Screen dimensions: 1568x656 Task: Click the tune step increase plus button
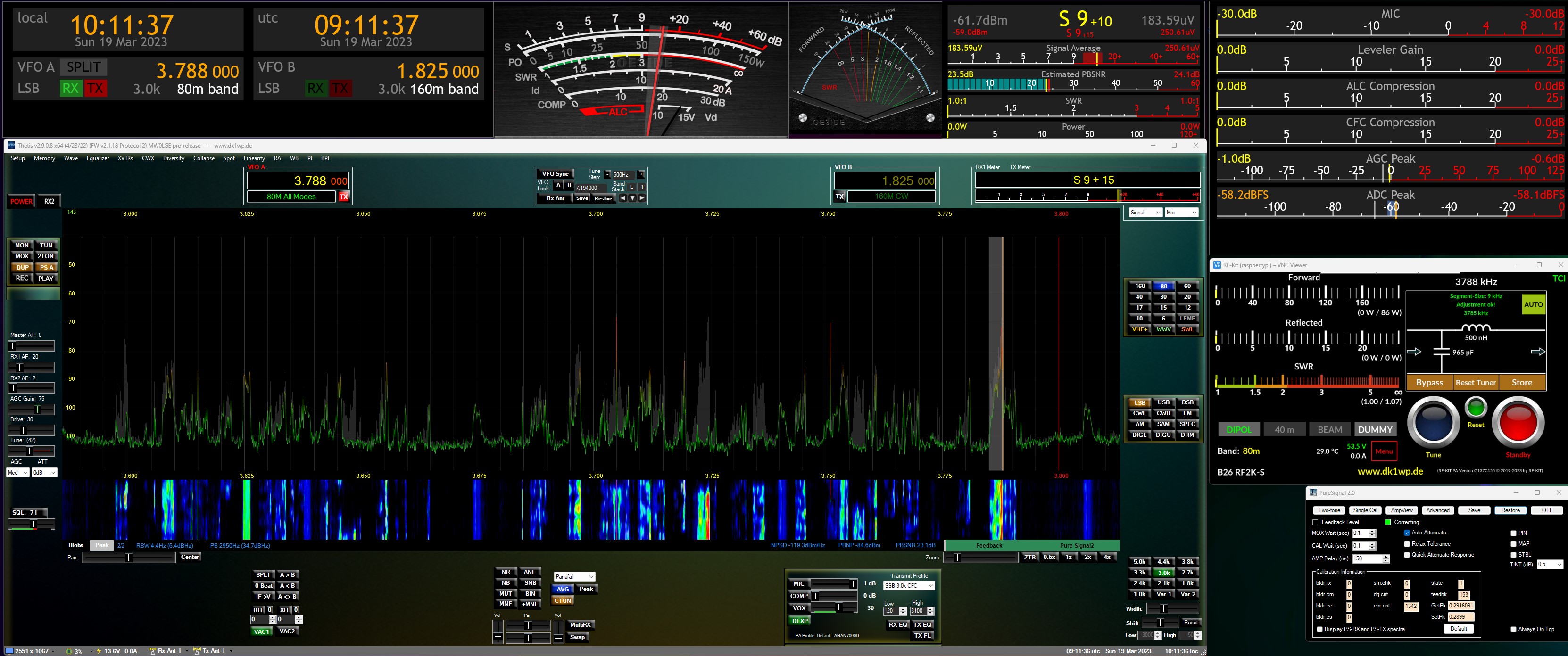[x=641, y=175]
